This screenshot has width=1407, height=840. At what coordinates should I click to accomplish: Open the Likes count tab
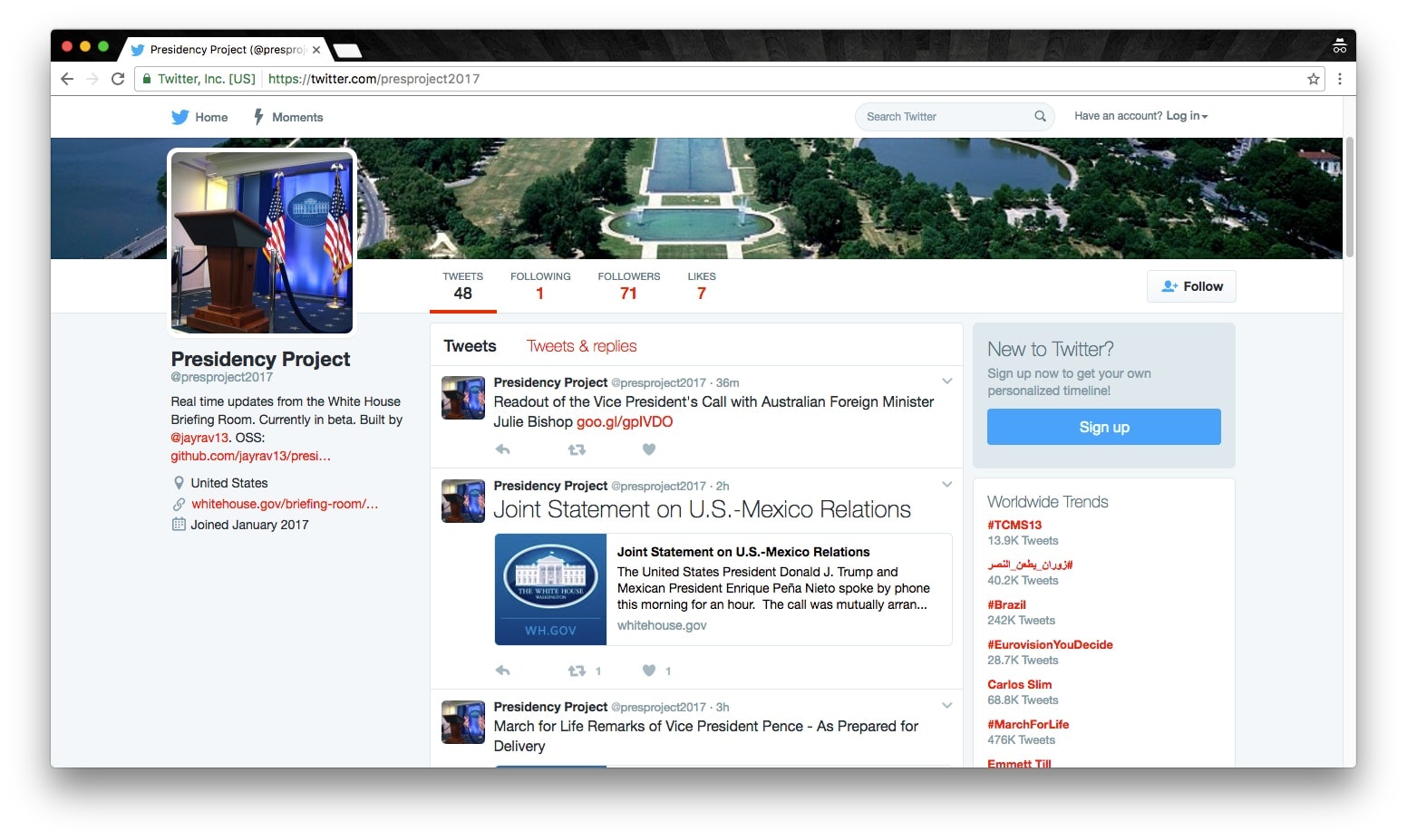[x=702, y=286]
